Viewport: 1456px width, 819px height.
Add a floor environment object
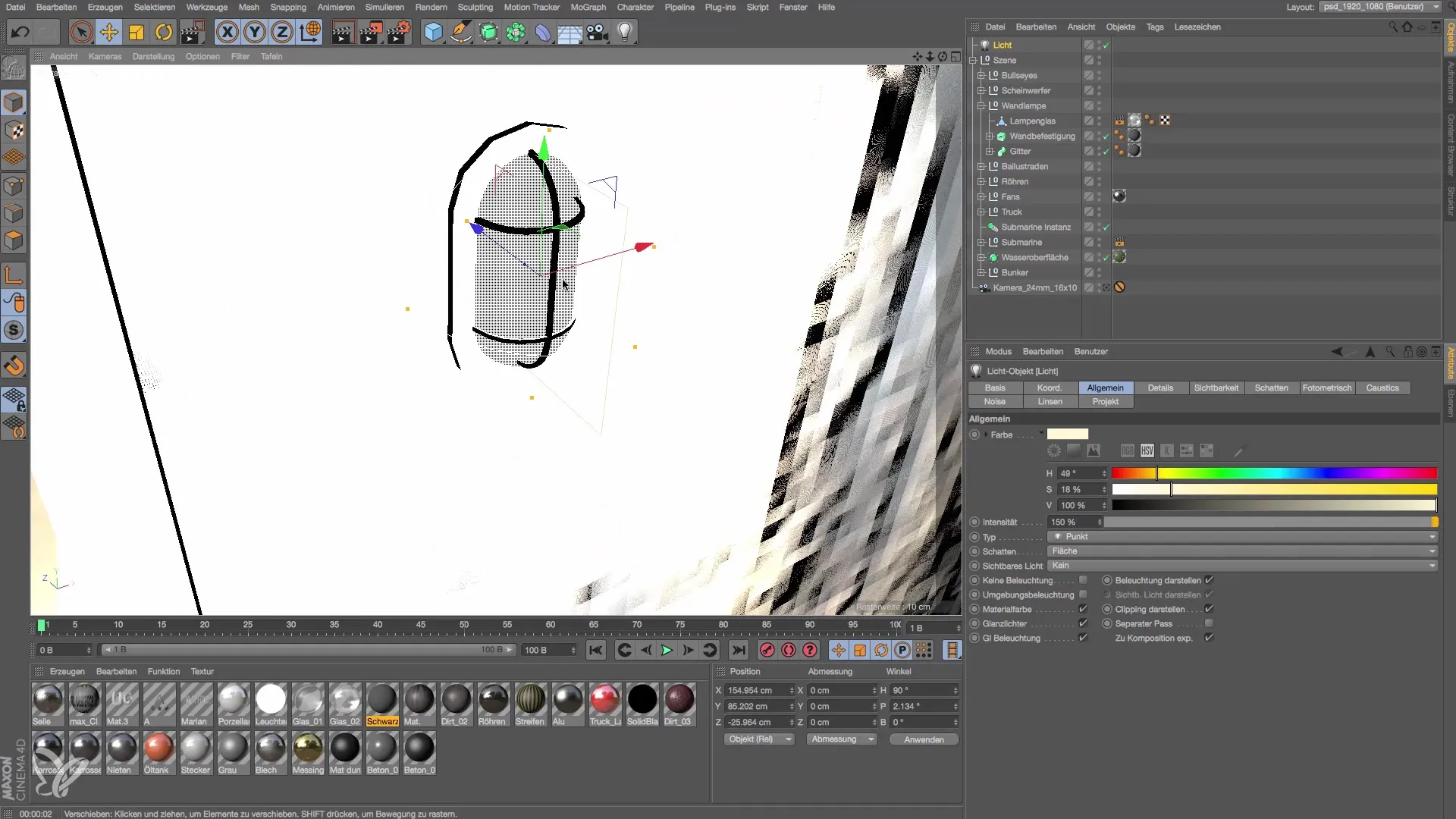tap(570, 32)
